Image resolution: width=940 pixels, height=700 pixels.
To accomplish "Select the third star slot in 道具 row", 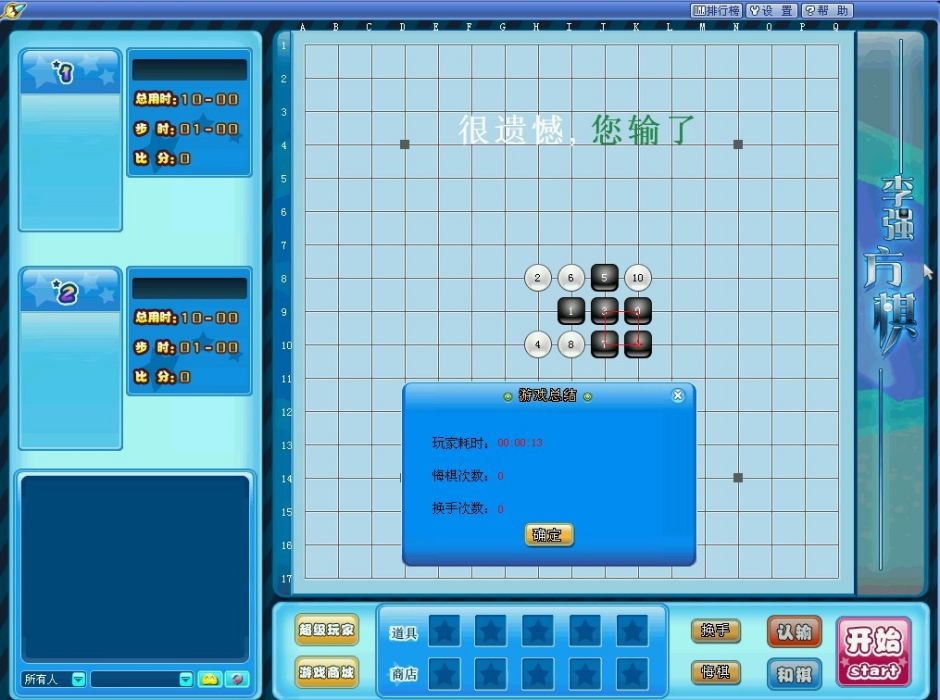I will click(x=538, y=631).
